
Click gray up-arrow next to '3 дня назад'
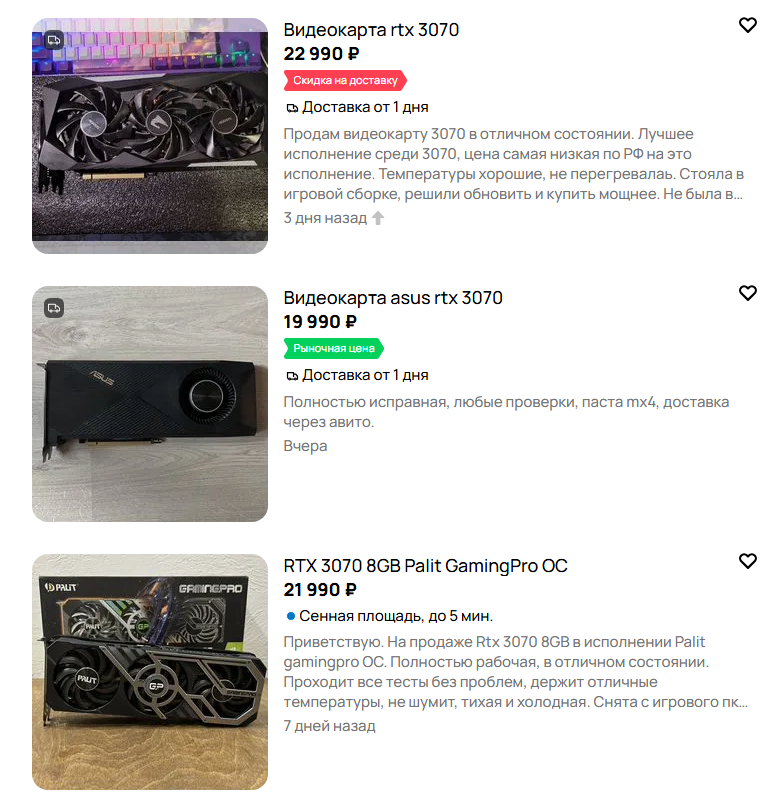[x=378, y=218]
